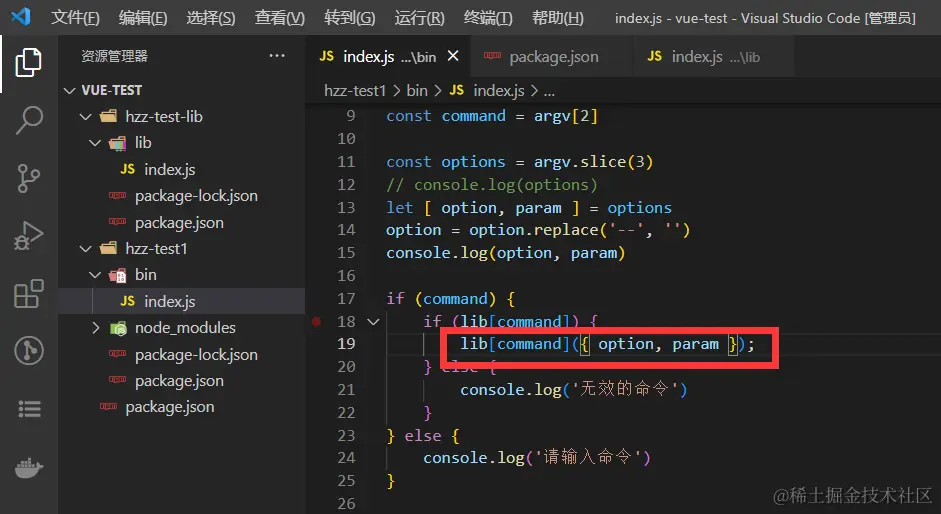Open 查看(V) menu

pos(280,18)
